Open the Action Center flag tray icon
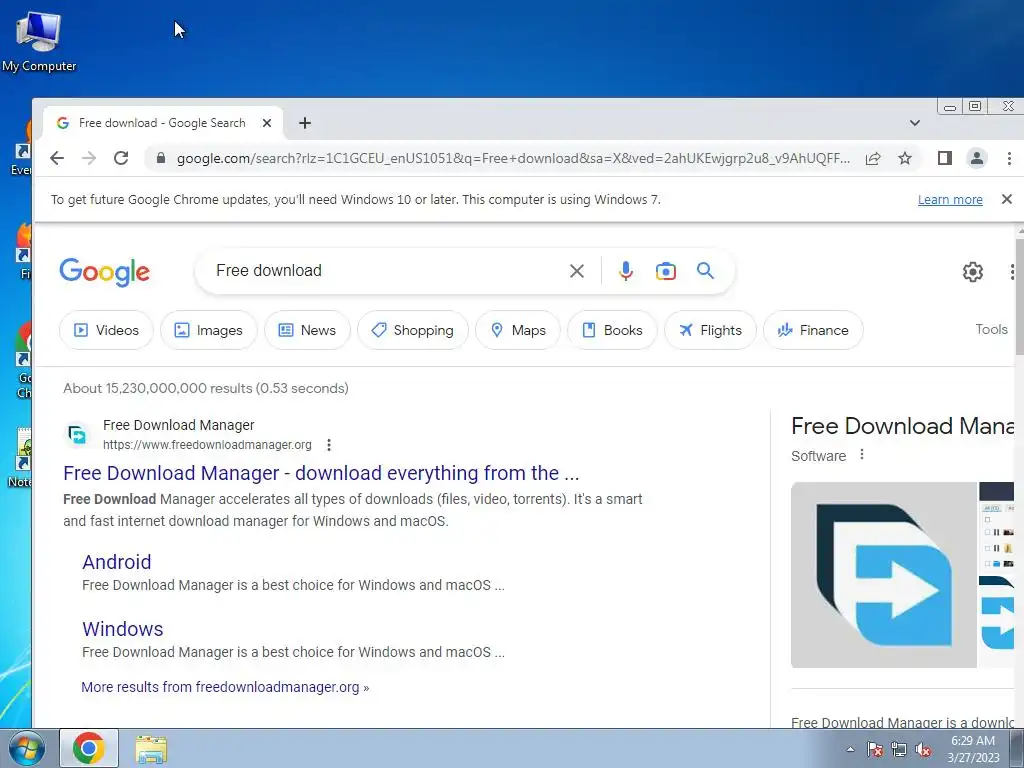 (x=875, y=749)
